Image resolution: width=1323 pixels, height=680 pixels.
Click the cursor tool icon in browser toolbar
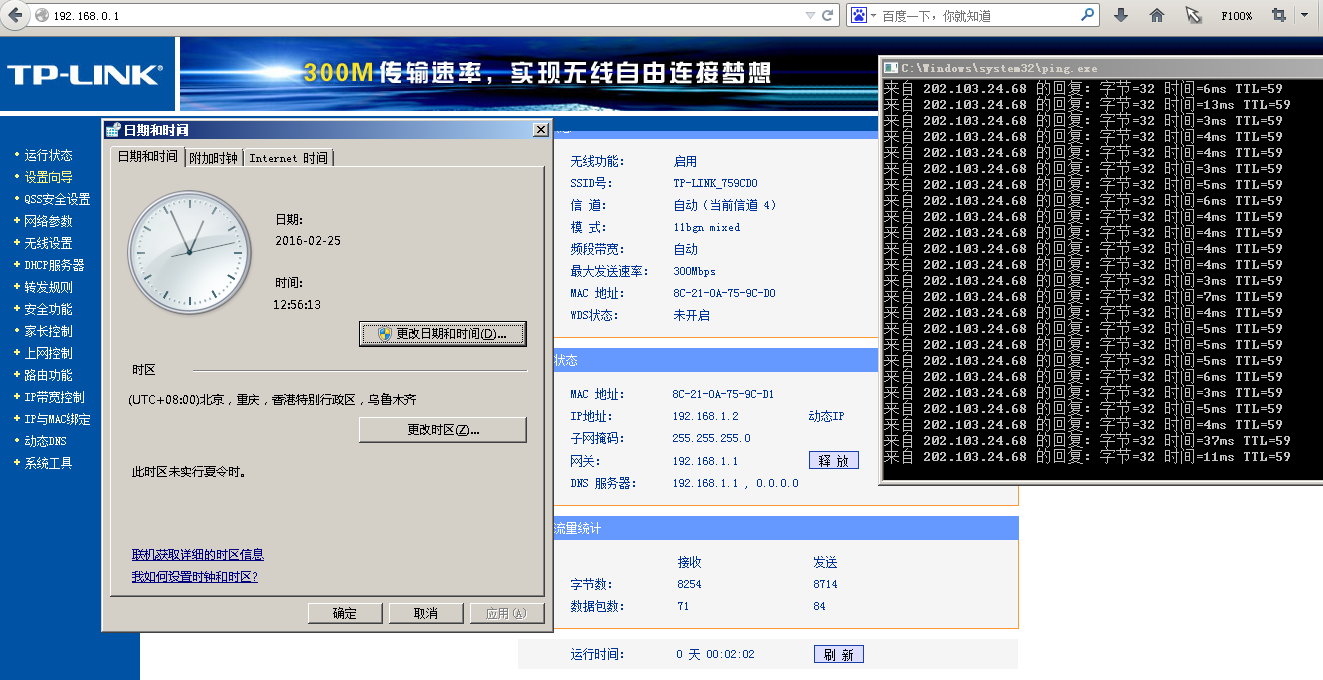pos(1193,15)
